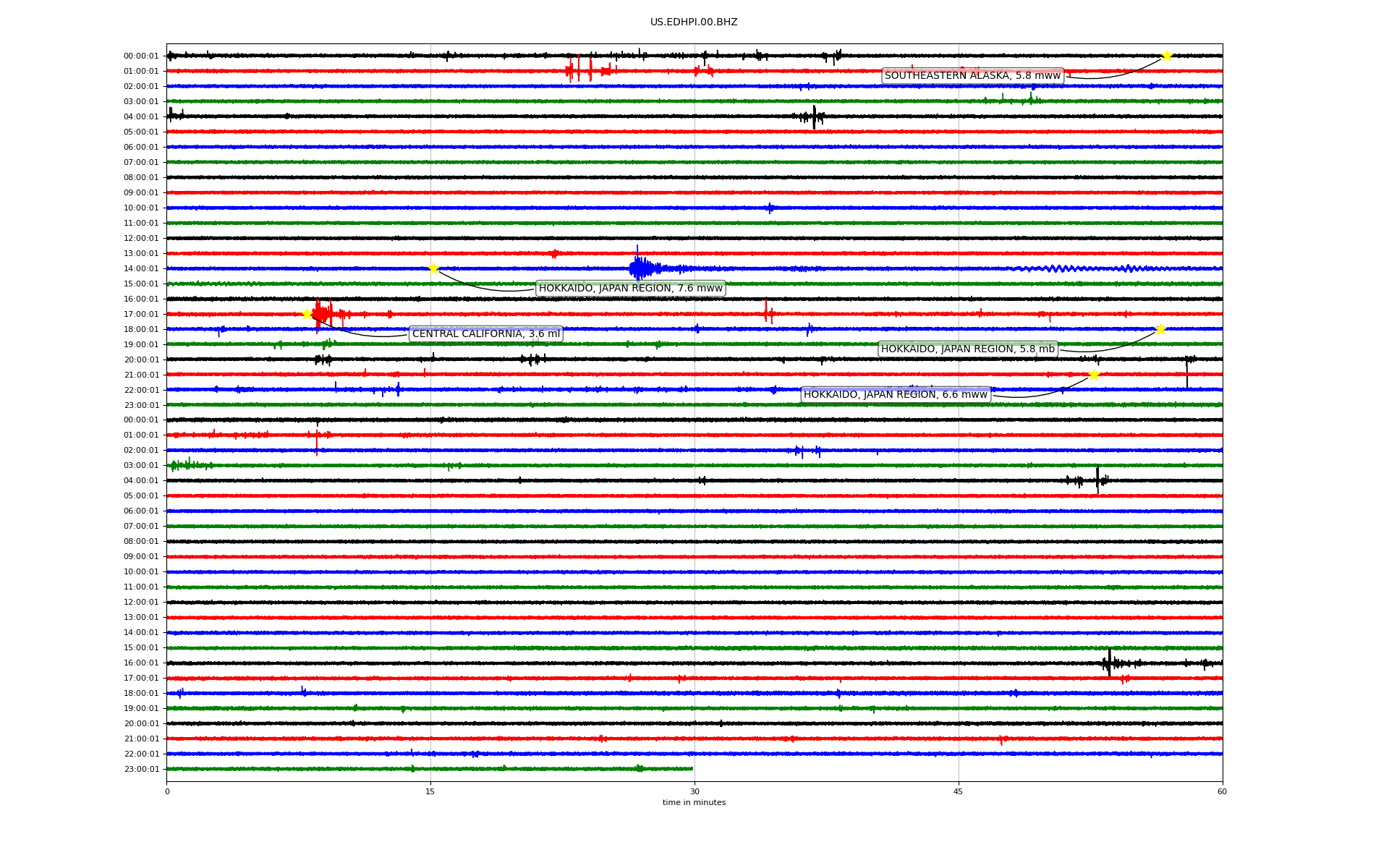
Task: Click the 30 tick on the time axis
Action: pos(694,791)
